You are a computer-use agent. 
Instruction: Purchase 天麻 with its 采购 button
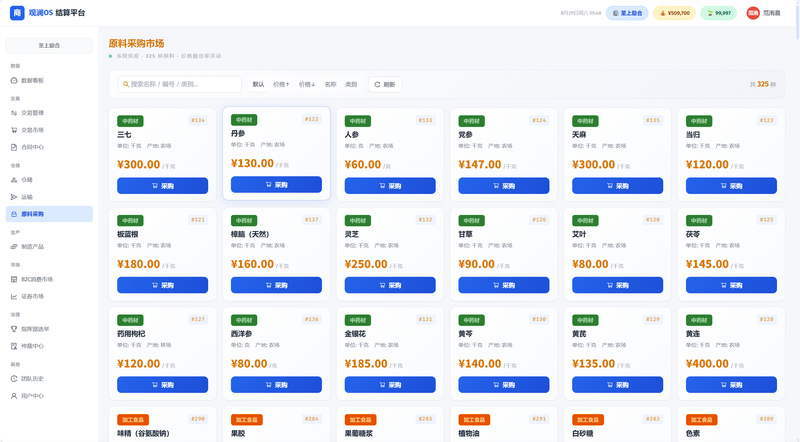618,186
